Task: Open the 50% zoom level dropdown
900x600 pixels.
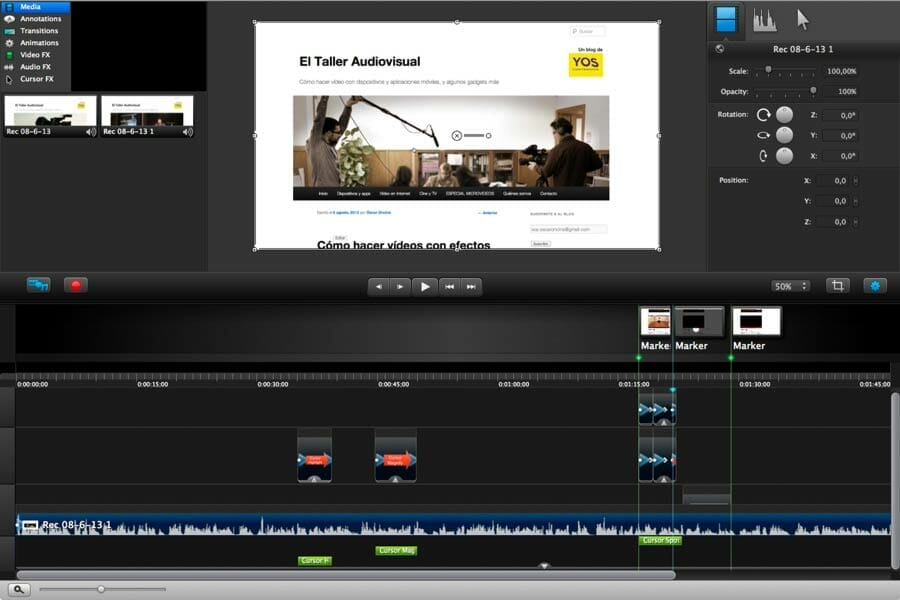Action: tap(789, 285)
